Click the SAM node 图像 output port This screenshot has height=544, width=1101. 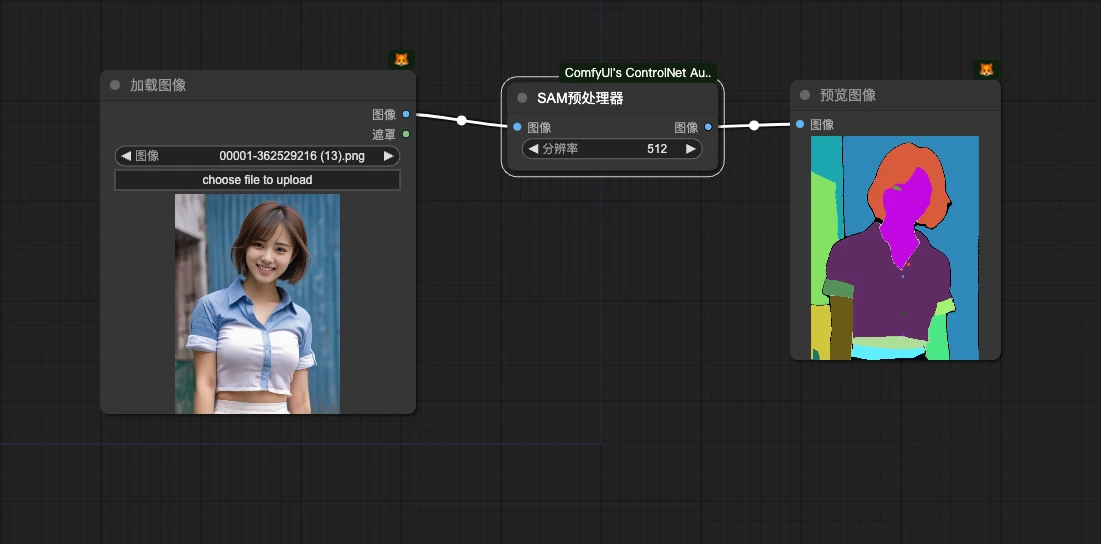(708, 127)
